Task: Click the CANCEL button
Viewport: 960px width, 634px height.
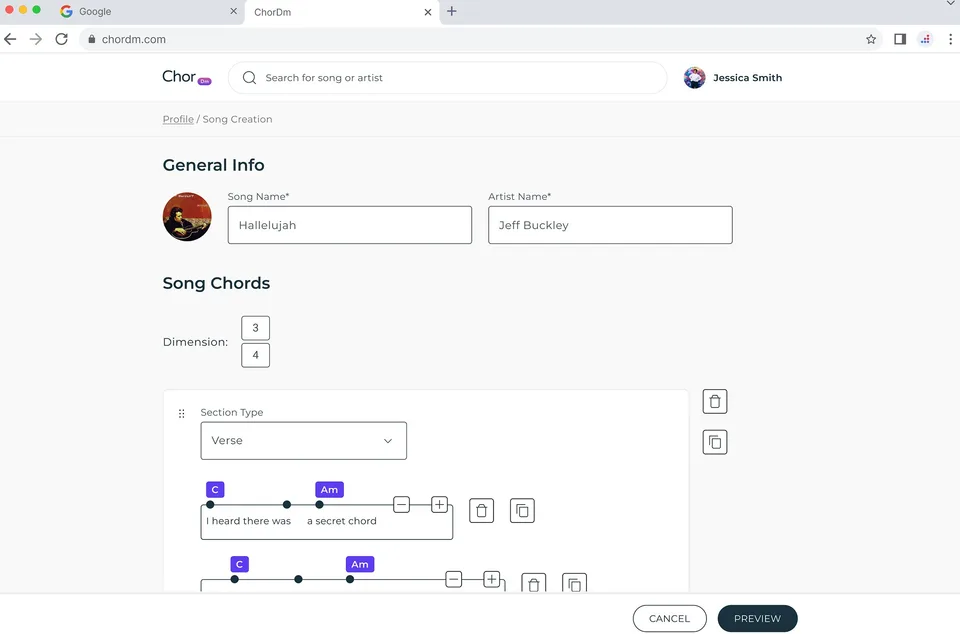Action: click(x=669, y=619)
